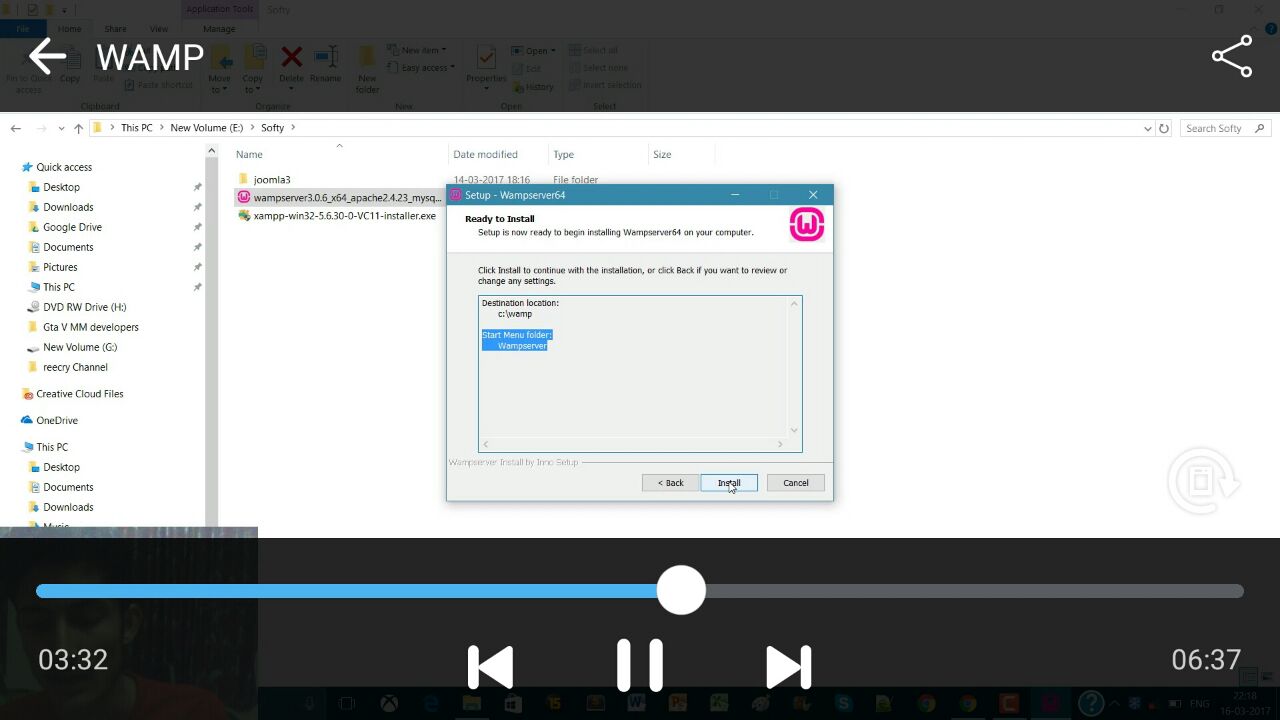Sort by the Size column header
Image resolution: width=1280 pixels, height=720 pixels.
coord(662,154)
